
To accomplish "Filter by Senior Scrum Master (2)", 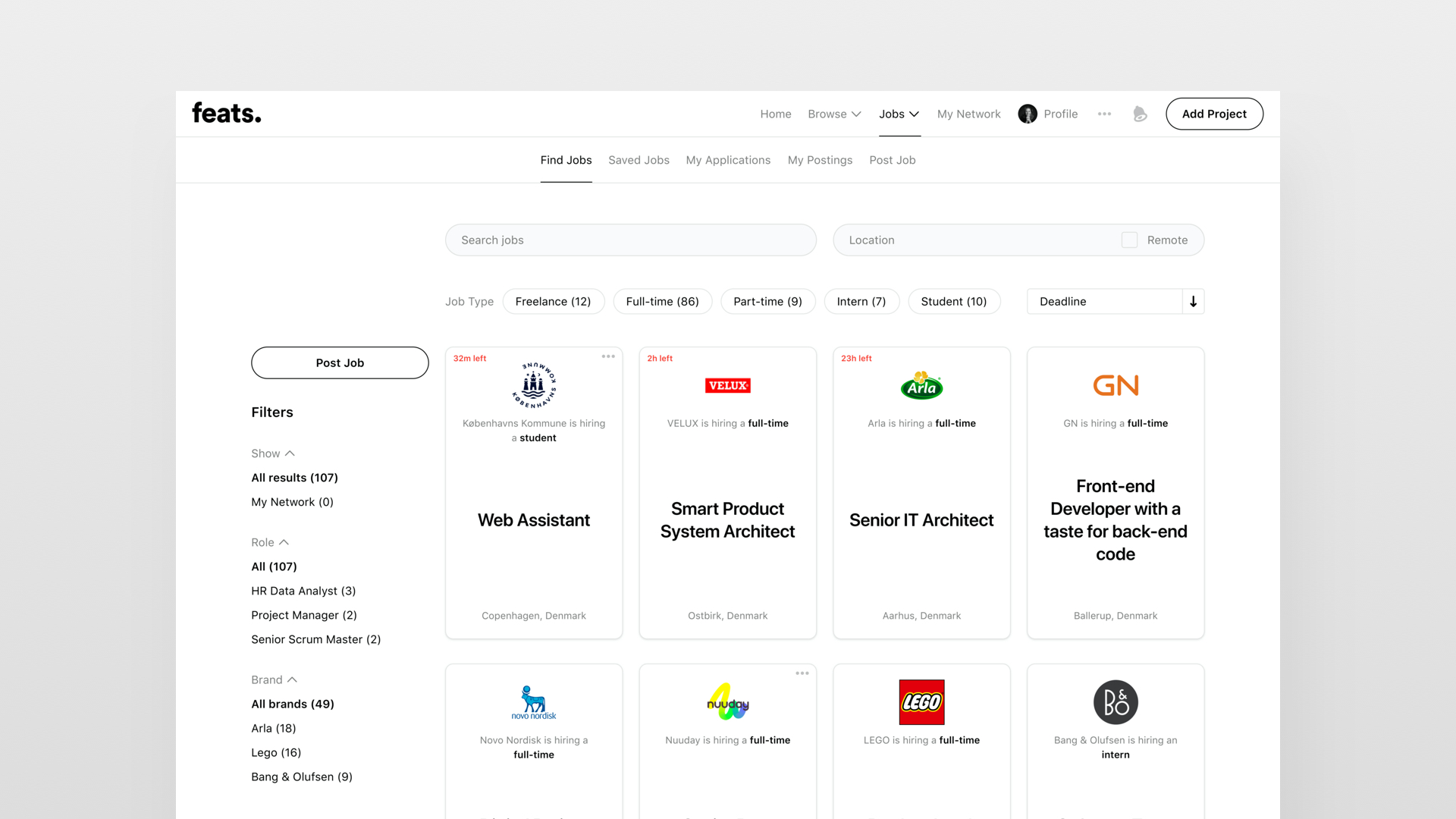I will point(316,639).
